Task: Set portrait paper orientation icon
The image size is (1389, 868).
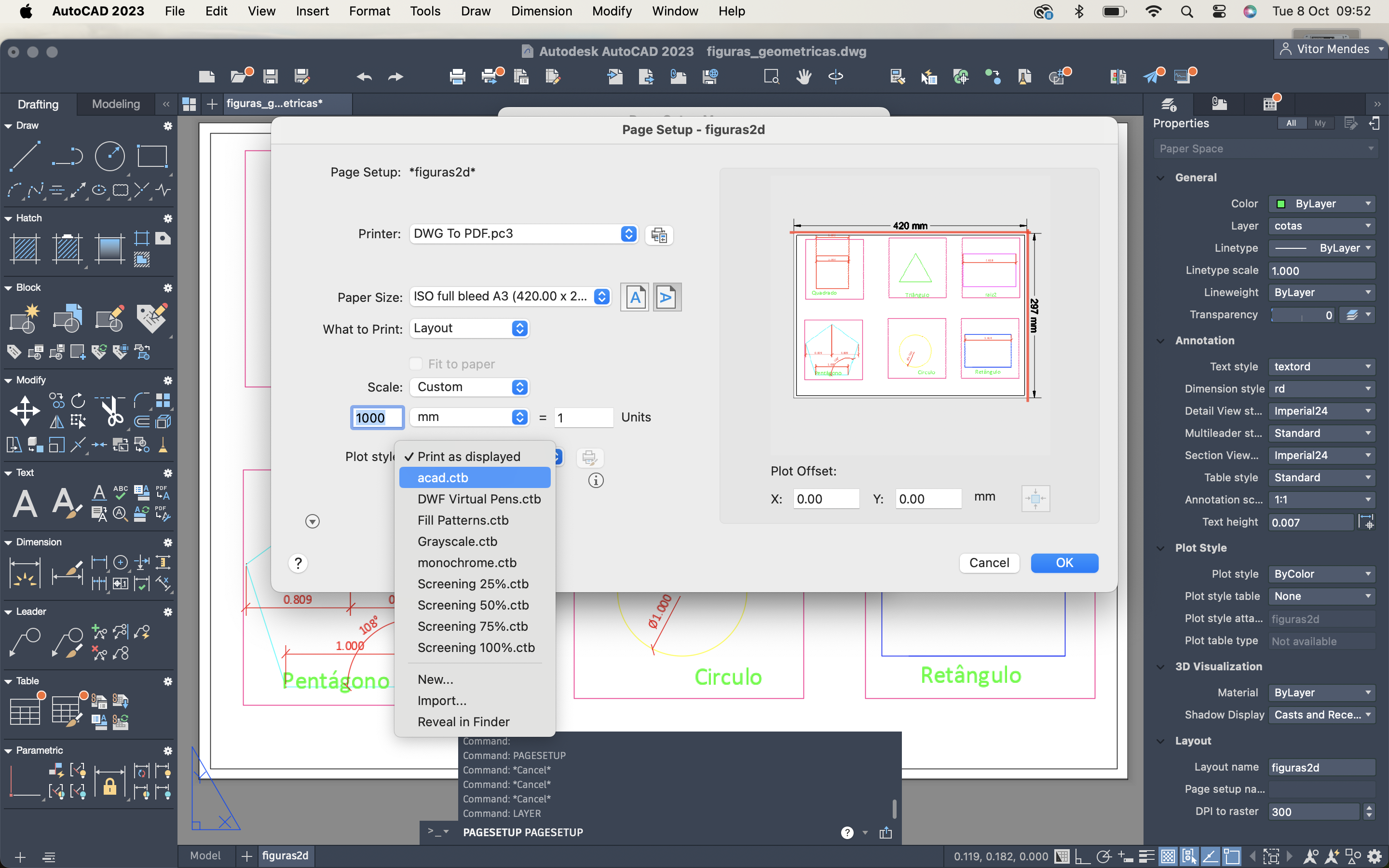Action: coord(635,298)
